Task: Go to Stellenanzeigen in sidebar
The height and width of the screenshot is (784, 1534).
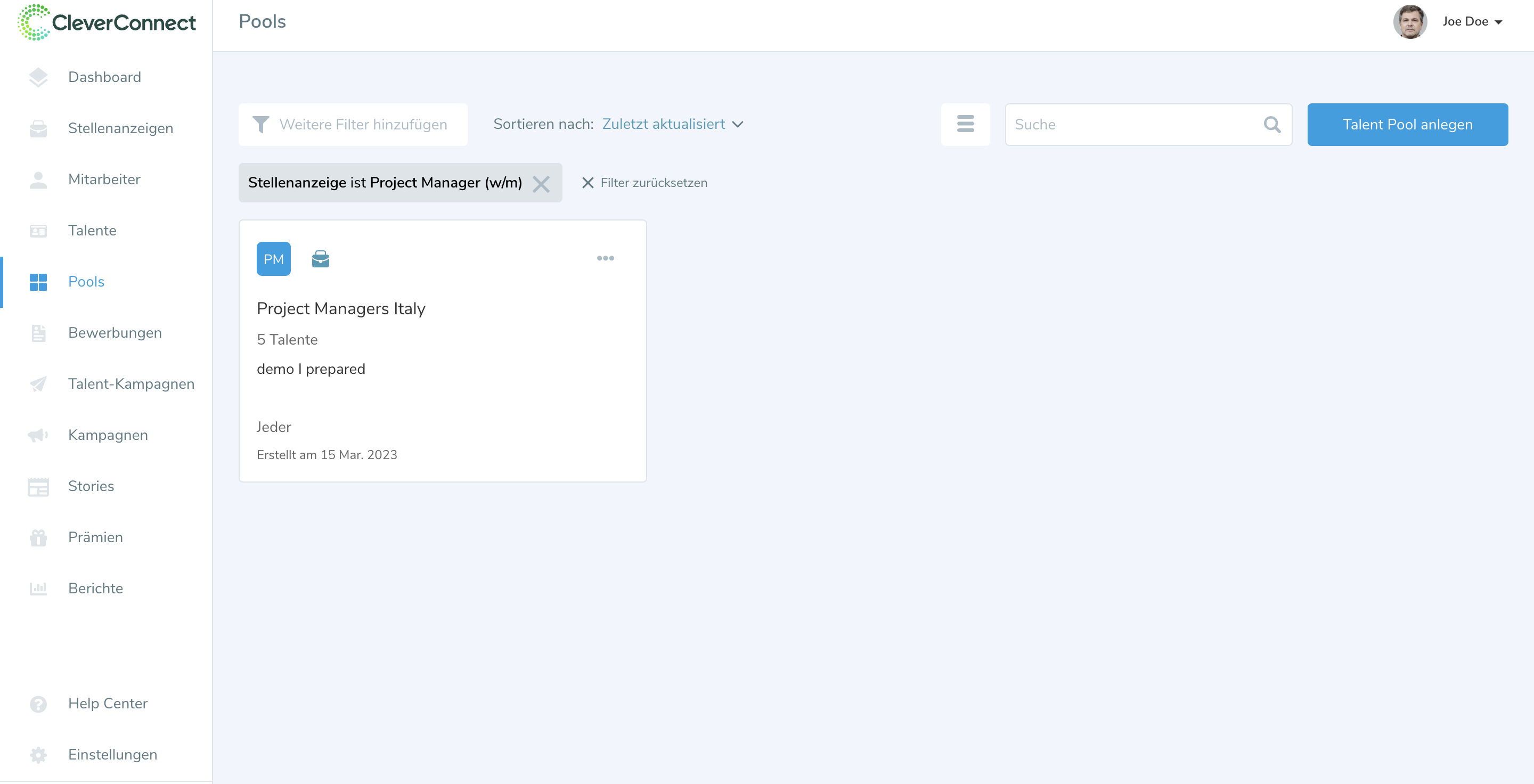Action: point(120,128)
